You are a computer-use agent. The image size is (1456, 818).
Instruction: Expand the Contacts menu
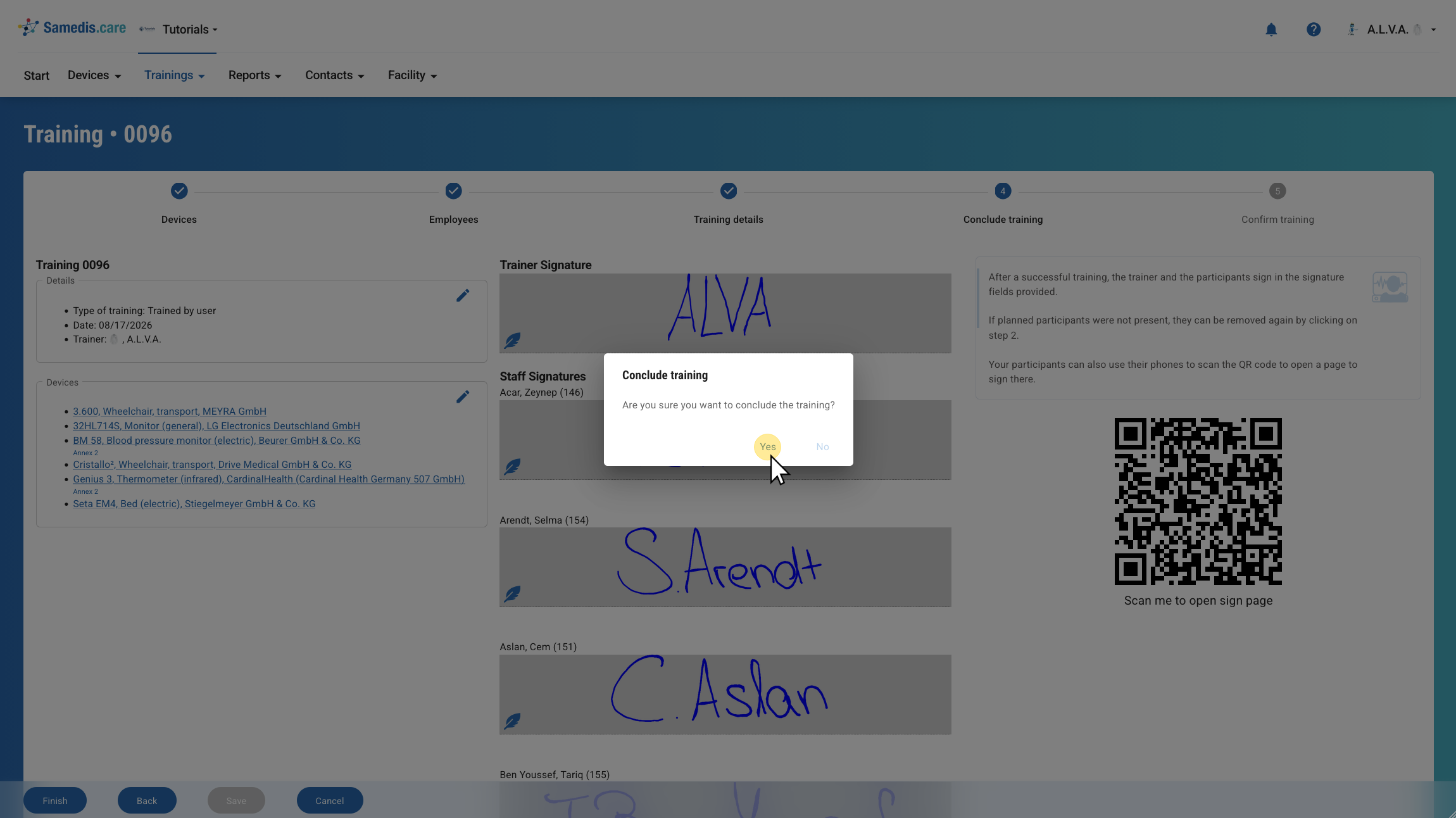(x=335, y=75)
